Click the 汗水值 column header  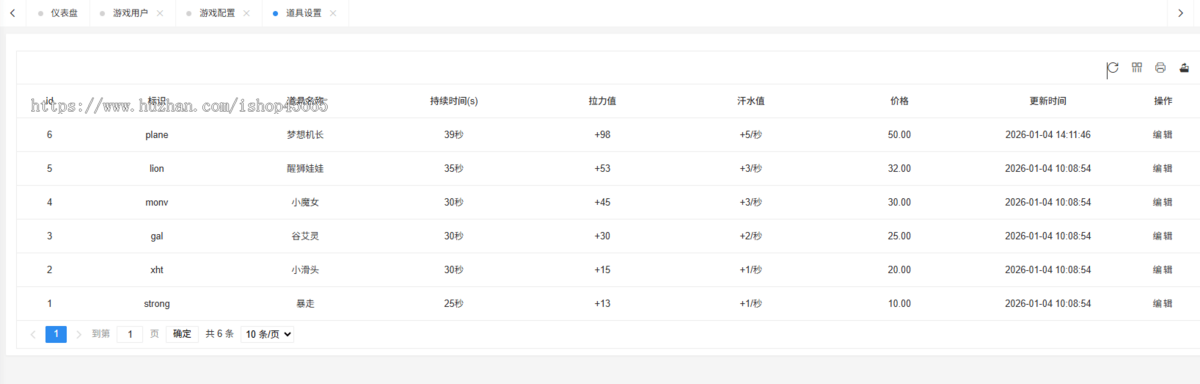pos(751,101)
